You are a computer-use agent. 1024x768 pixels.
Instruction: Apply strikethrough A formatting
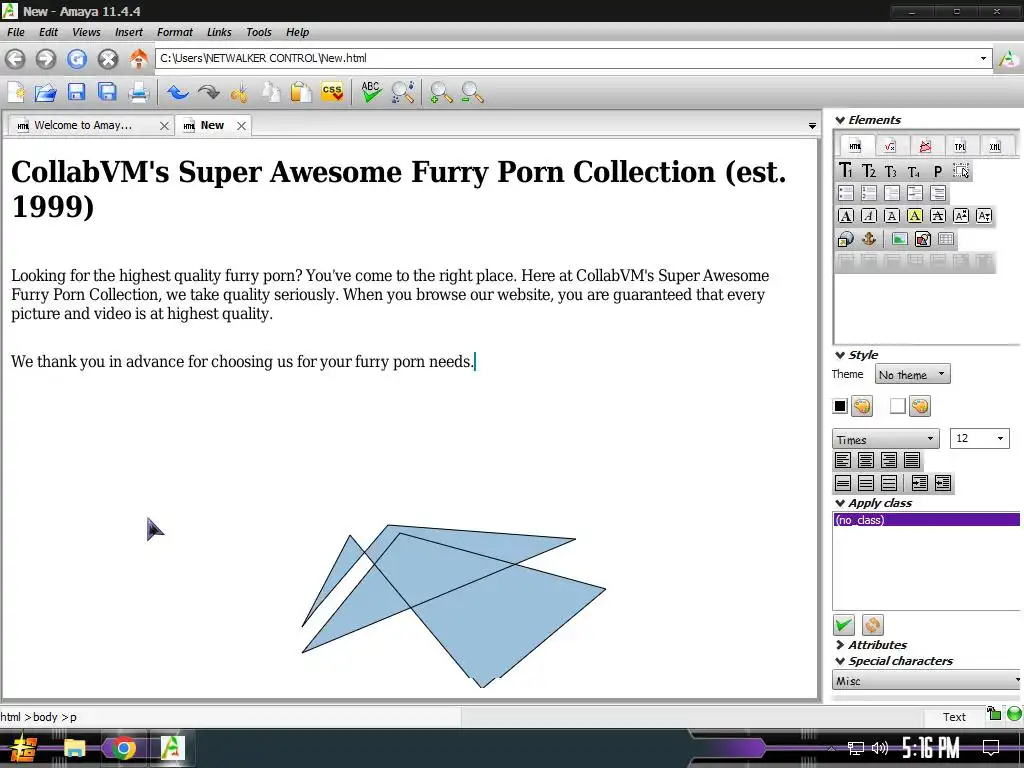938,216
